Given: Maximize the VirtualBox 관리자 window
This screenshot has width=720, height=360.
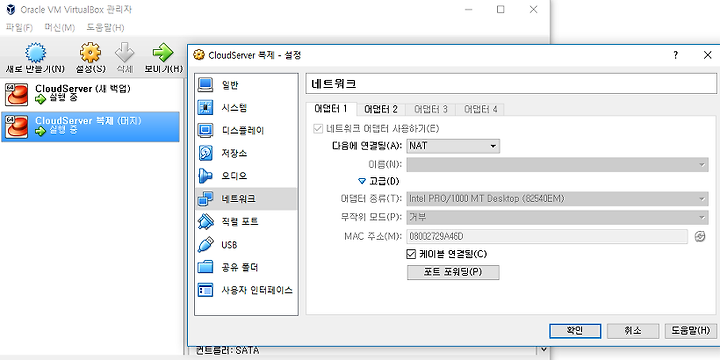Looking at the screenshot, I should 501,9.
